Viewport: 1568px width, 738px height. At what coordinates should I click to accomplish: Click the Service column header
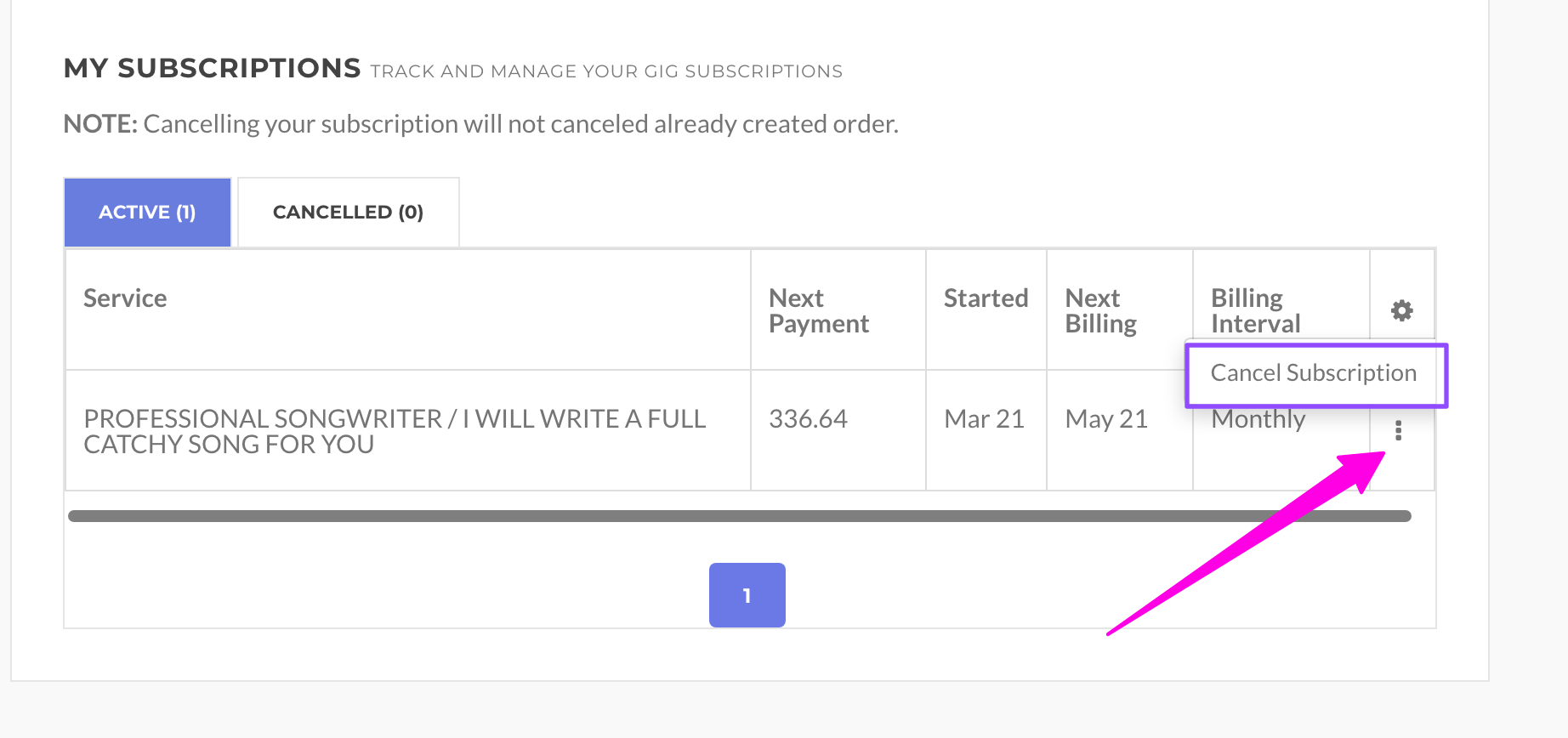(x=125, y=298)
